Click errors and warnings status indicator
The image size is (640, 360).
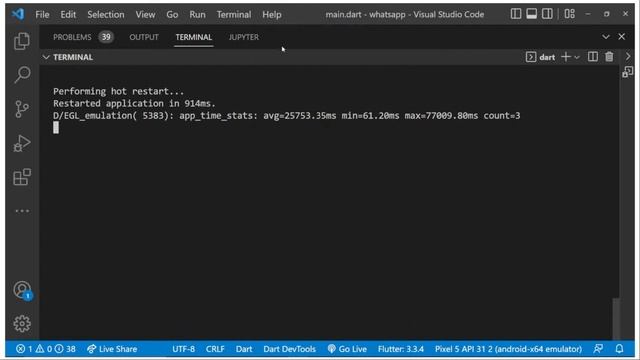click(46, 349)
